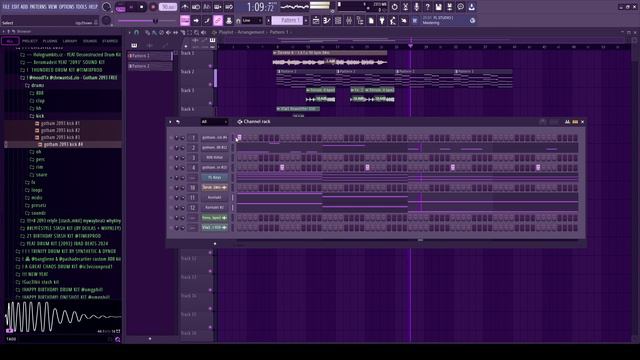
Task: Click the main volume knob
Action: (106, 7)
